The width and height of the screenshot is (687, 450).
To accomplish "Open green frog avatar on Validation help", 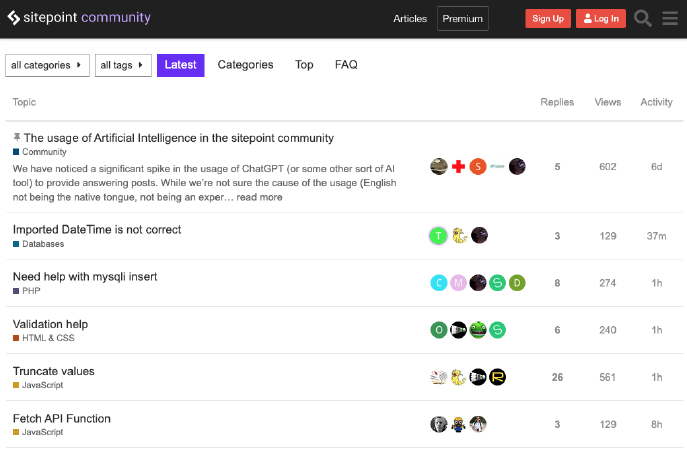I will coord(478,330).
